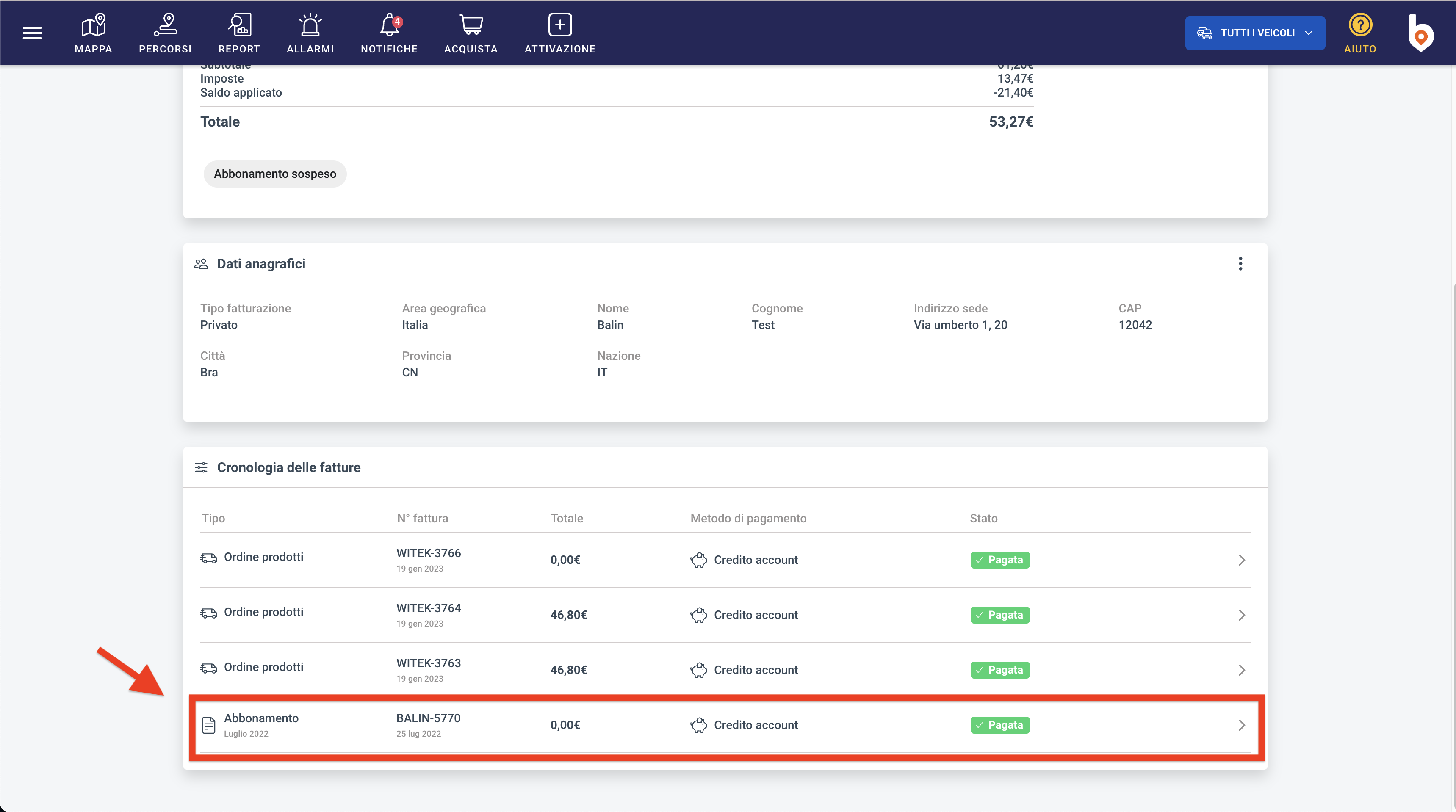Expand the Tutti i veicoli dropdown

point(1255,33)
